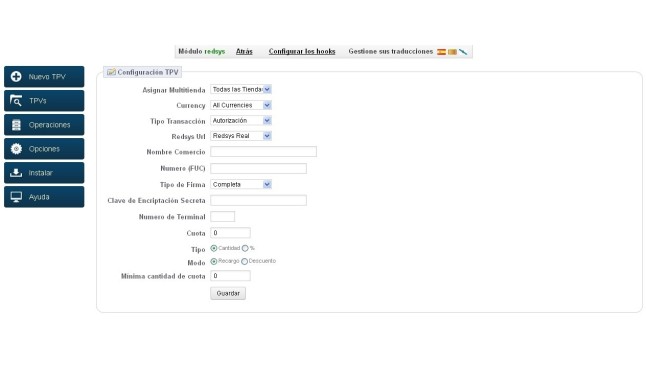Screen dimensions: 646x366
Task: Click the monitor icon on Ayuda
Action: pos(16,197)
